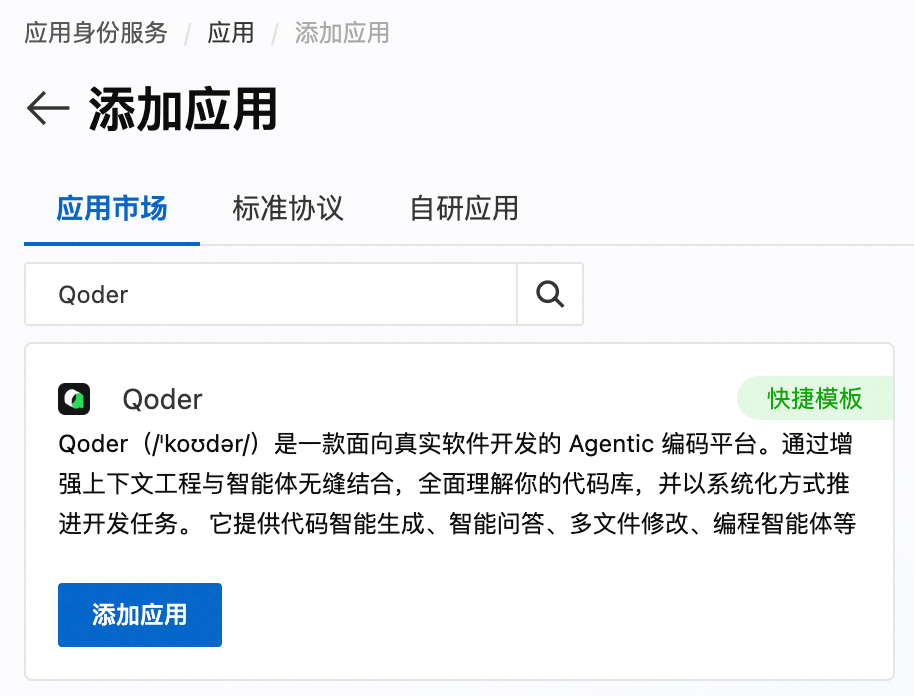Image resolution: width=914 pixels, height=696 pixels.
Task: Click the greyed 添加应用 breadcrumb item
Action: point(342,33)
